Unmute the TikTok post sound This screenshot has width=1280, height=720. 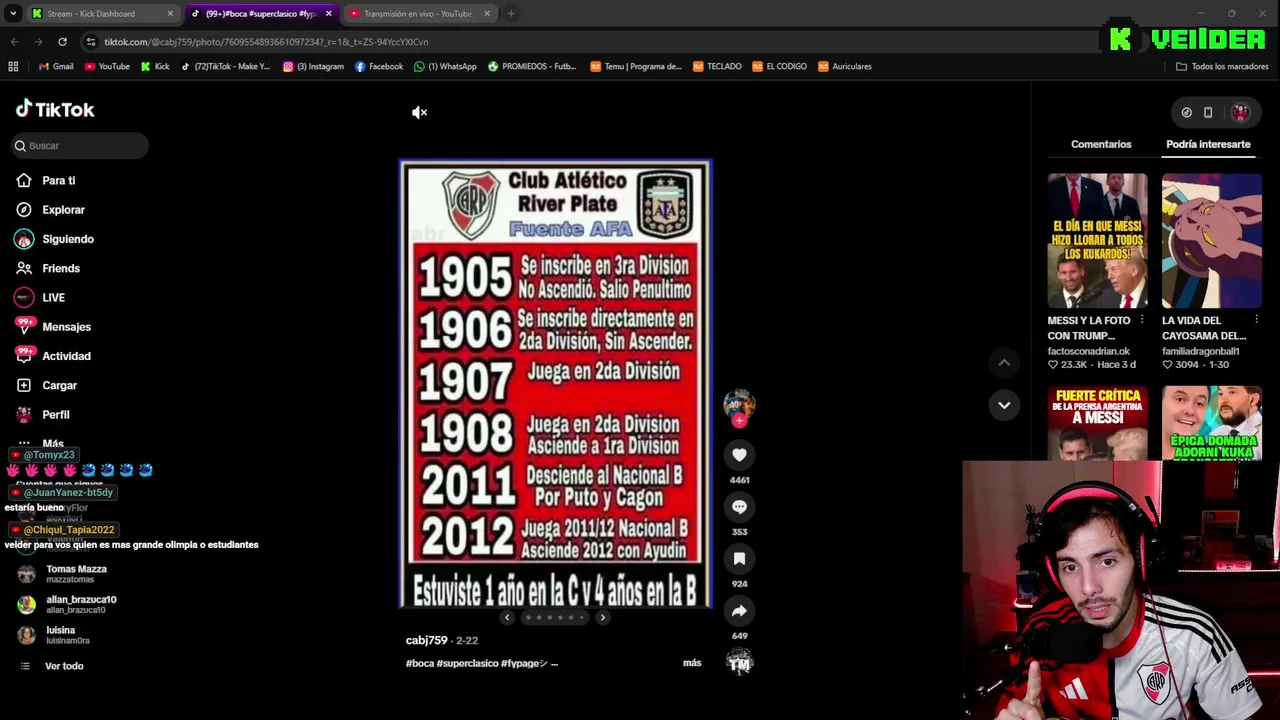(420, 112)
